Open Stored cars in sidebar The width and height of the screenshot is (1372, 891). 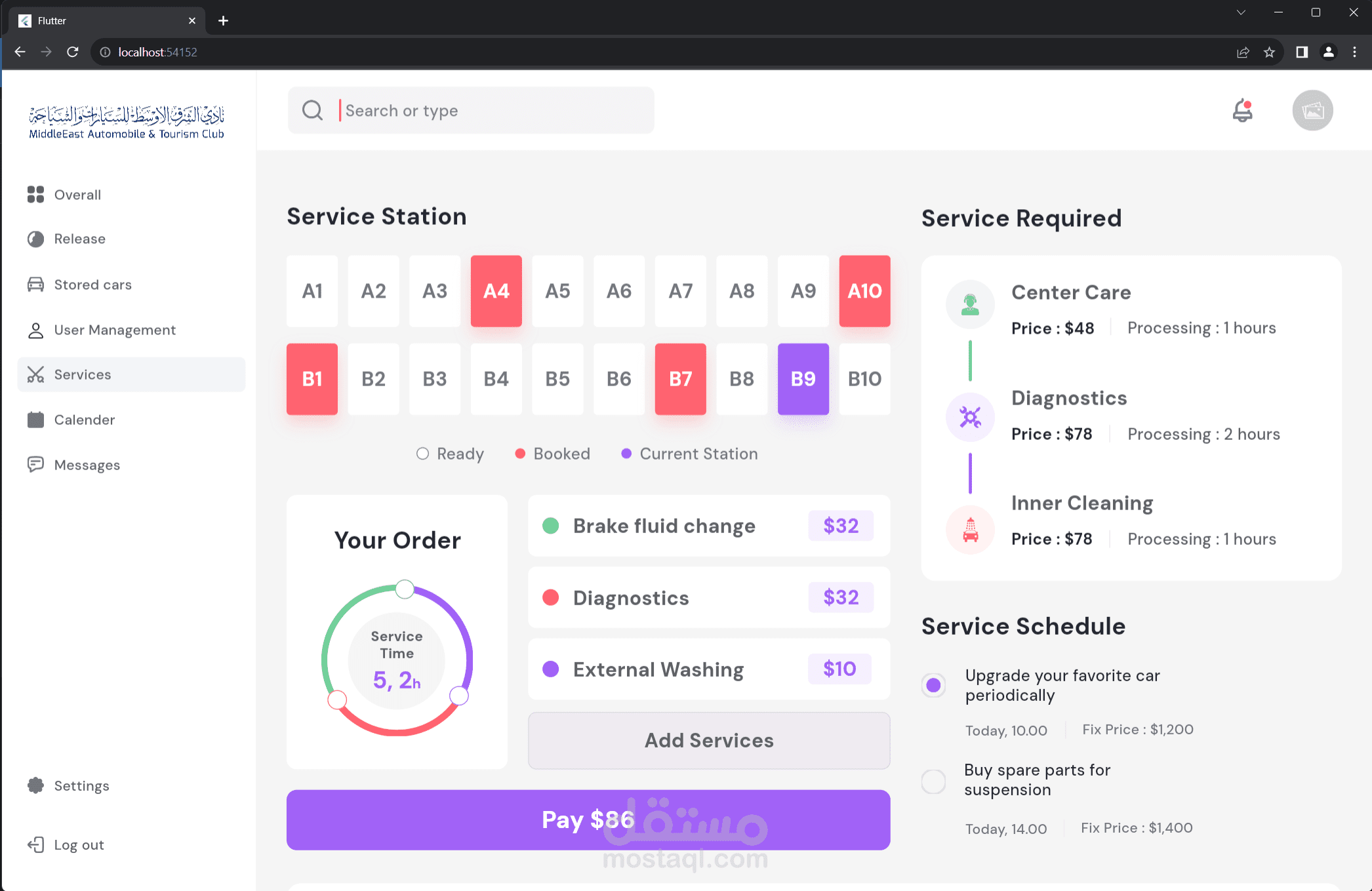pos(92,285)
